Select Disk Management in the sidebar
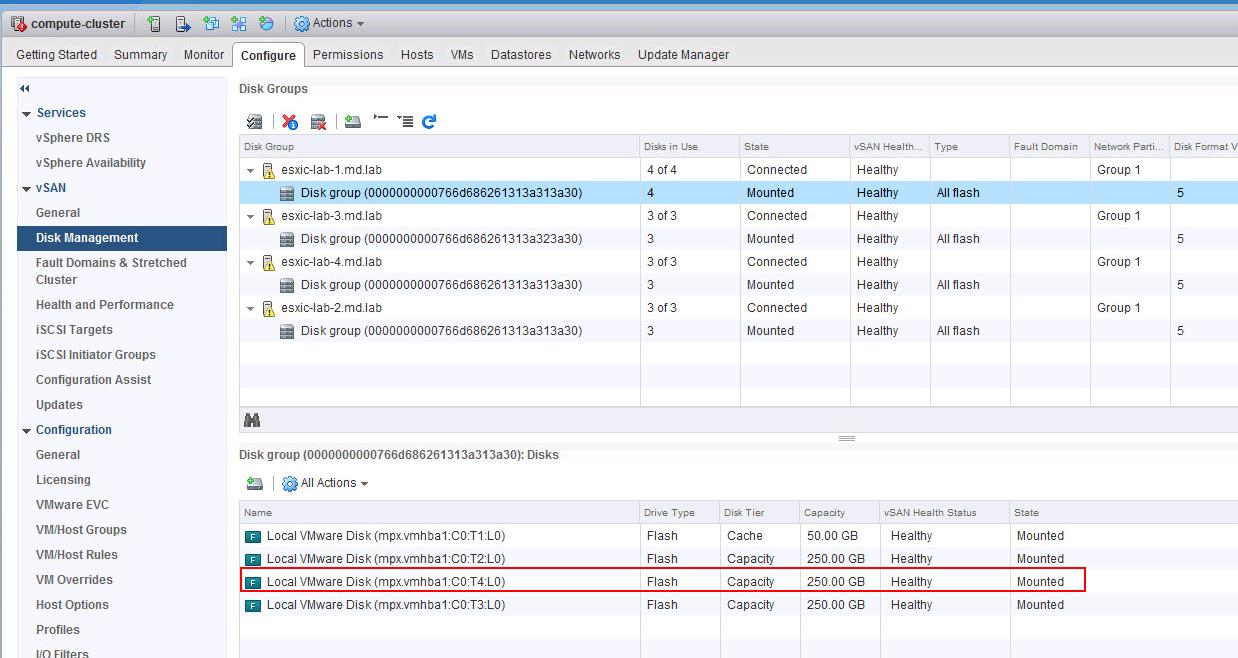1238x658 pixels. pos(122,238)
